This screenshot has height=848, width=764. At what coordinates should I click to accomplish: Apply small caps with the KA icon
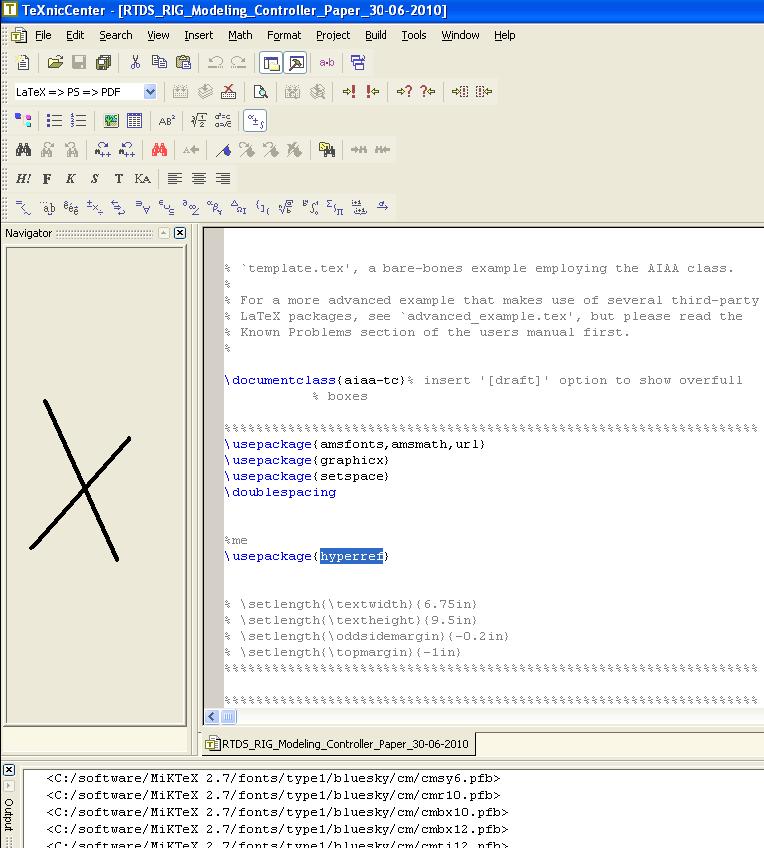click(143, 178)
